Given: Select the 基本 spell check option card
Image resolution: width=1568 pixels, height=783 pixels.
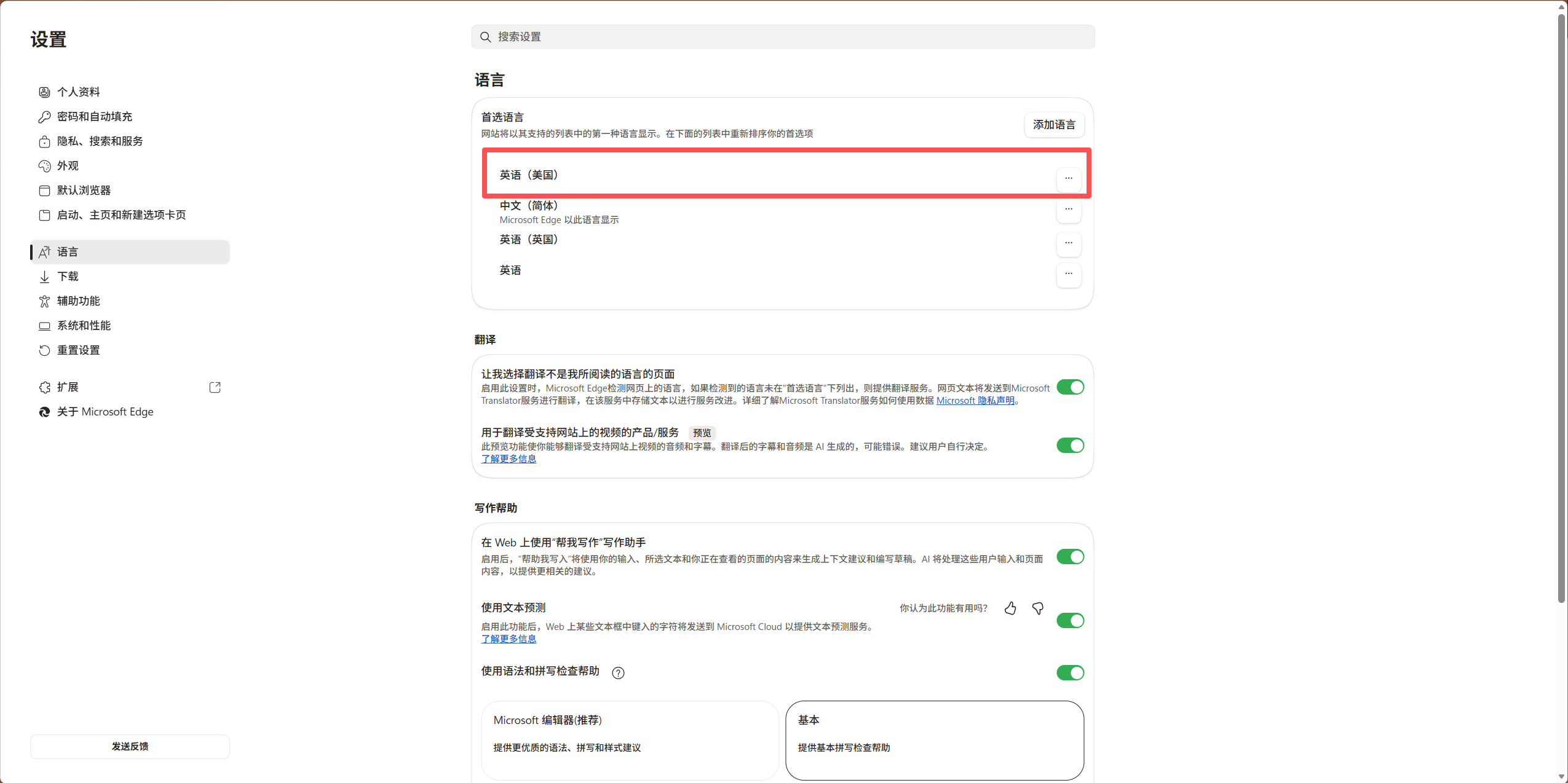Looking at the screenshot, I should [x=935, y=741].
